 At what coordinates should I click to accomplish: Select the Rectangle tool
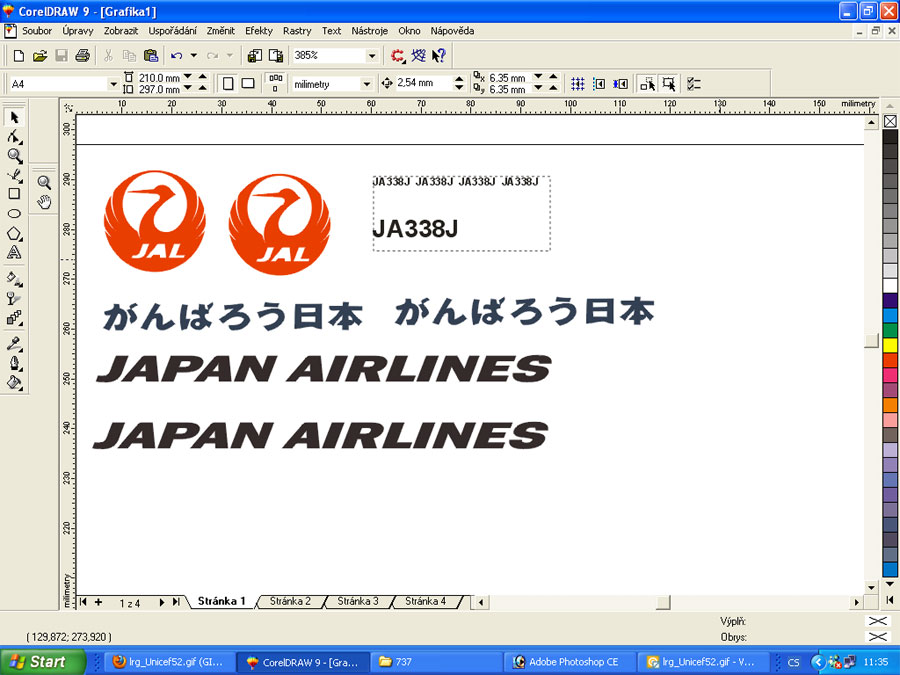click(14, 194)
